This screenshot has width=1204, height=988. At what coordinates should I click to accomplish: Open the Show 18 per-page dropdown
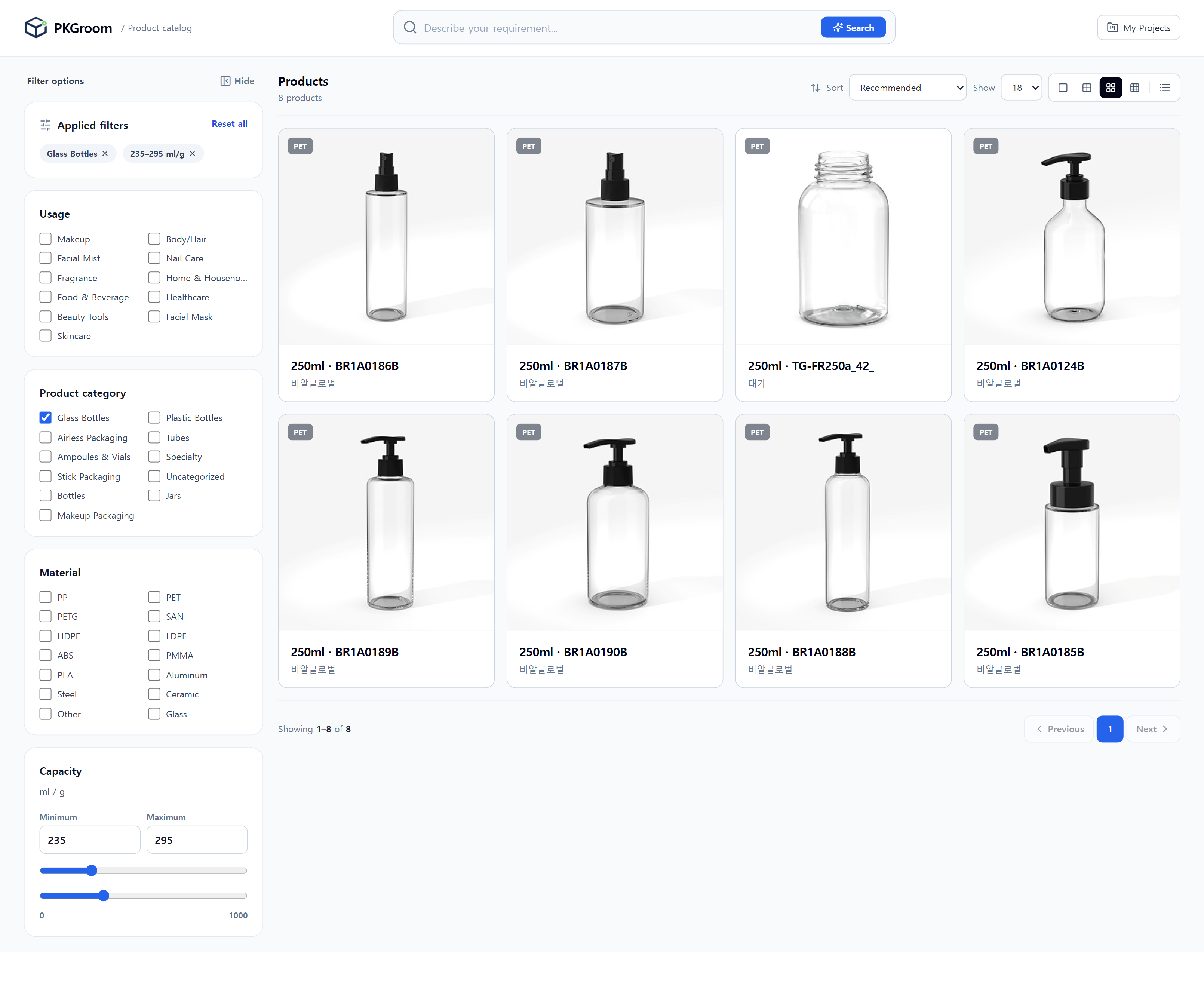tap(1022, 88)
